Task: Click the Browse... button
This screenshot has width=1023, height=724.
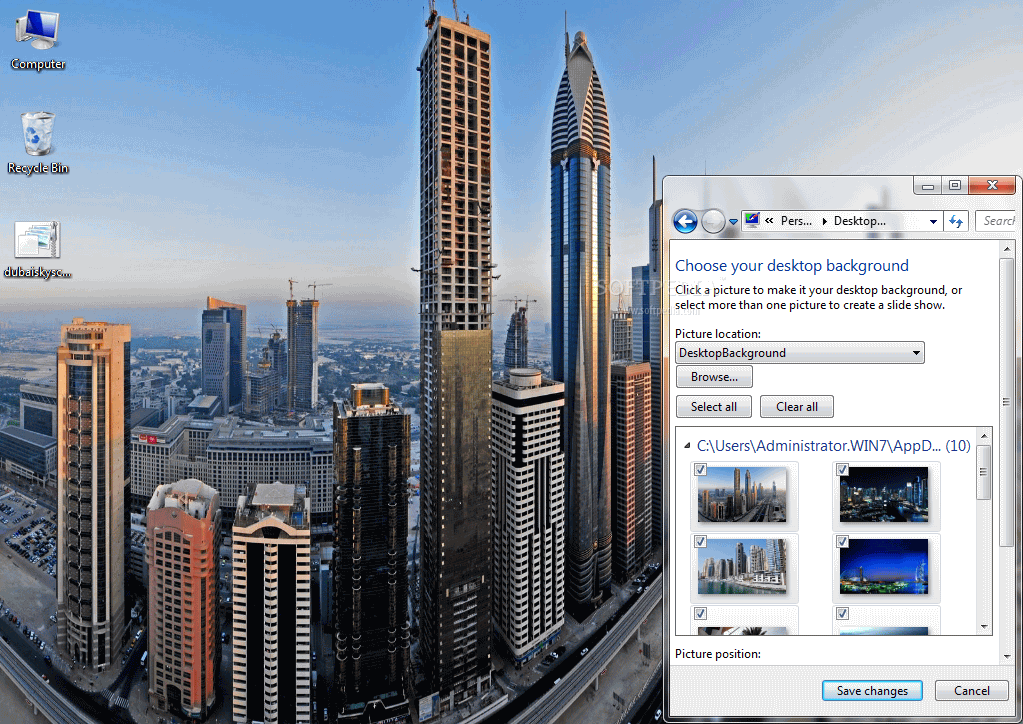Action: click(714, 377)
